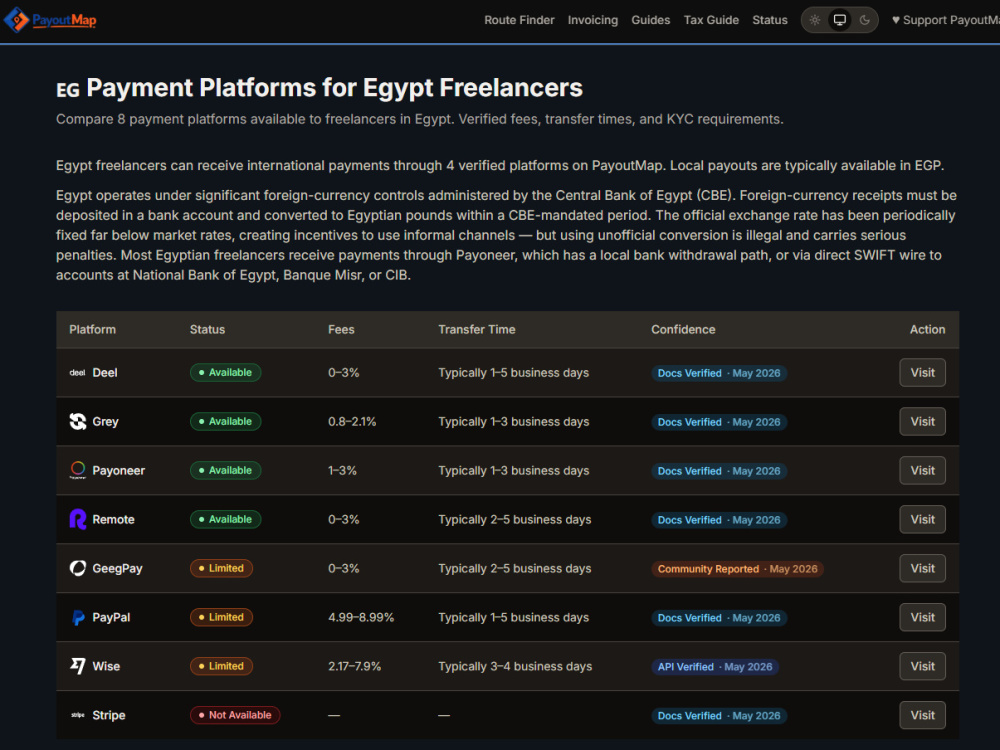This screenshot has width=1000, height=750.
Task: Open Route Finder in the nav bar
Action: [x=519, y=20]
